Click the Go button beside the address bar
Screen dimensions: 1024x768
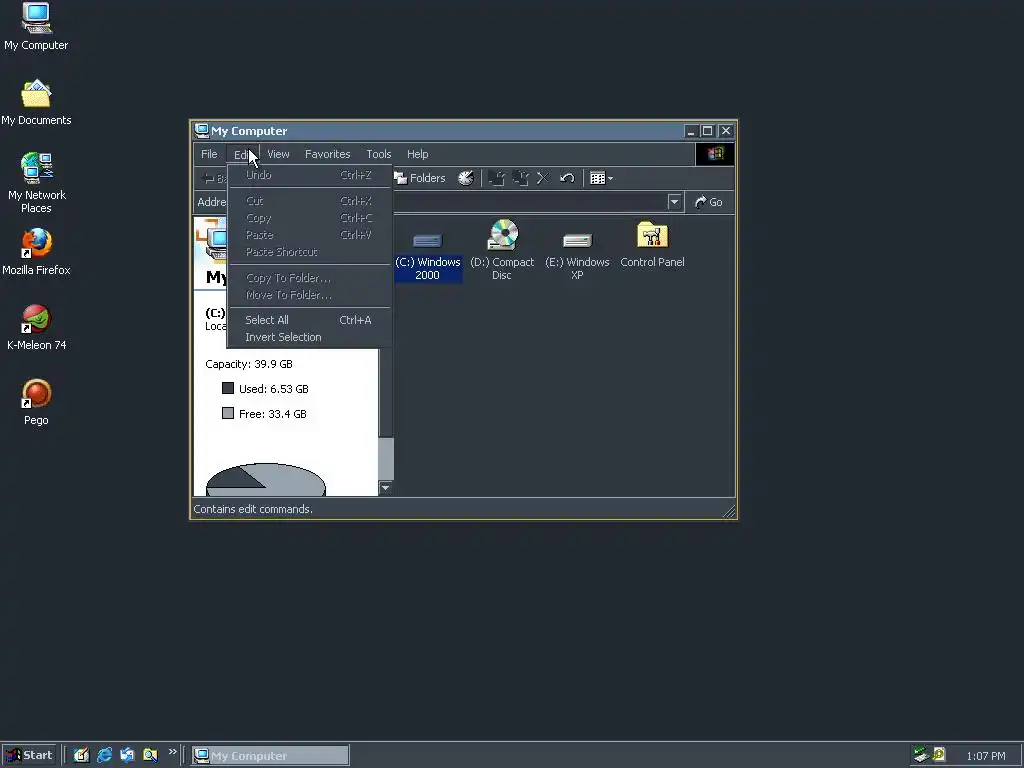[x=709, y=202]
